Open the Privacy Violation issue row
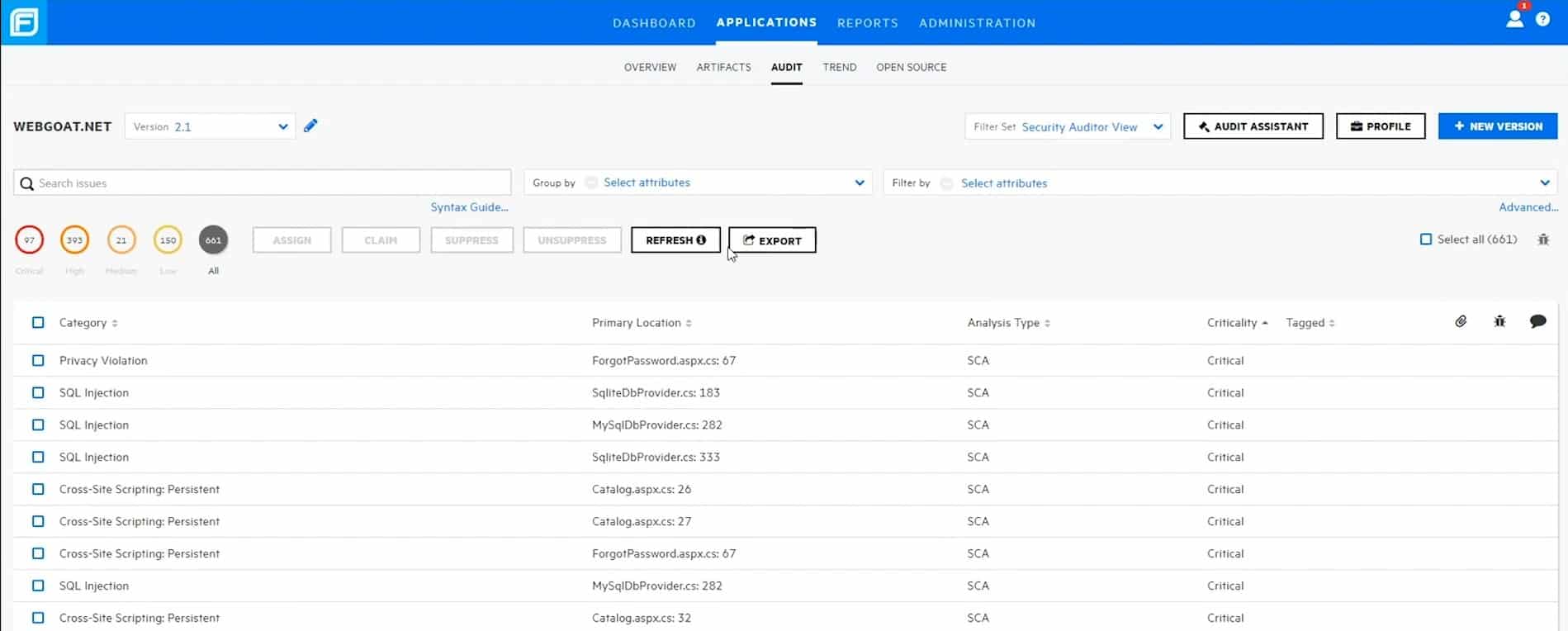The image size is (1568, 631). tap(785, 360)
